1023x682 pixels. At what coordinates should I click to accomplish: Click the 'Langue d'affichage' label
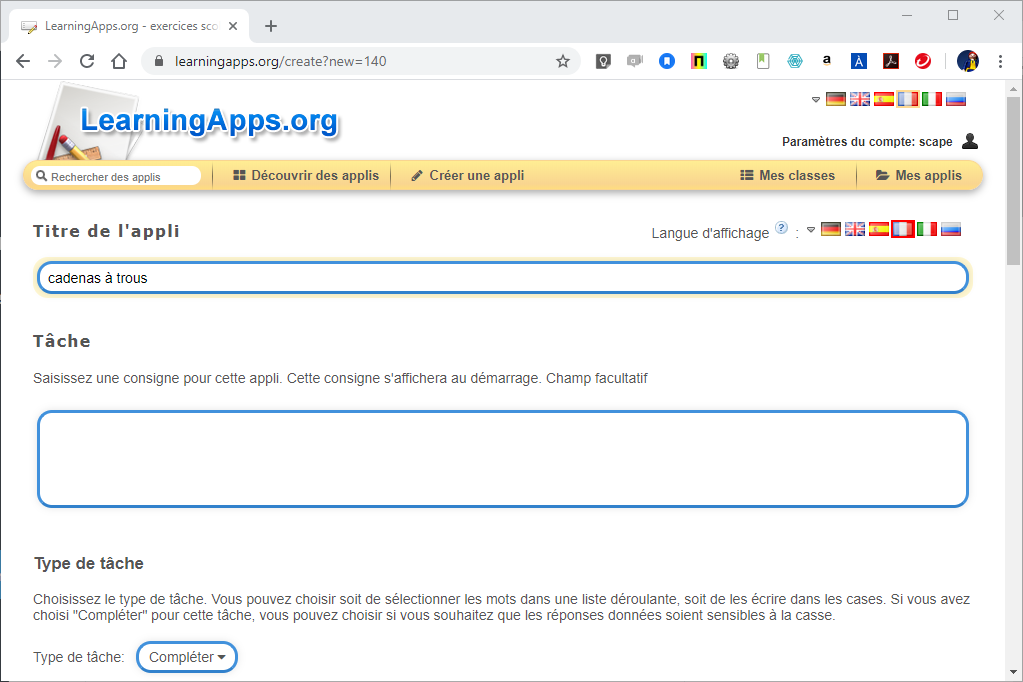tap(710, 233)
